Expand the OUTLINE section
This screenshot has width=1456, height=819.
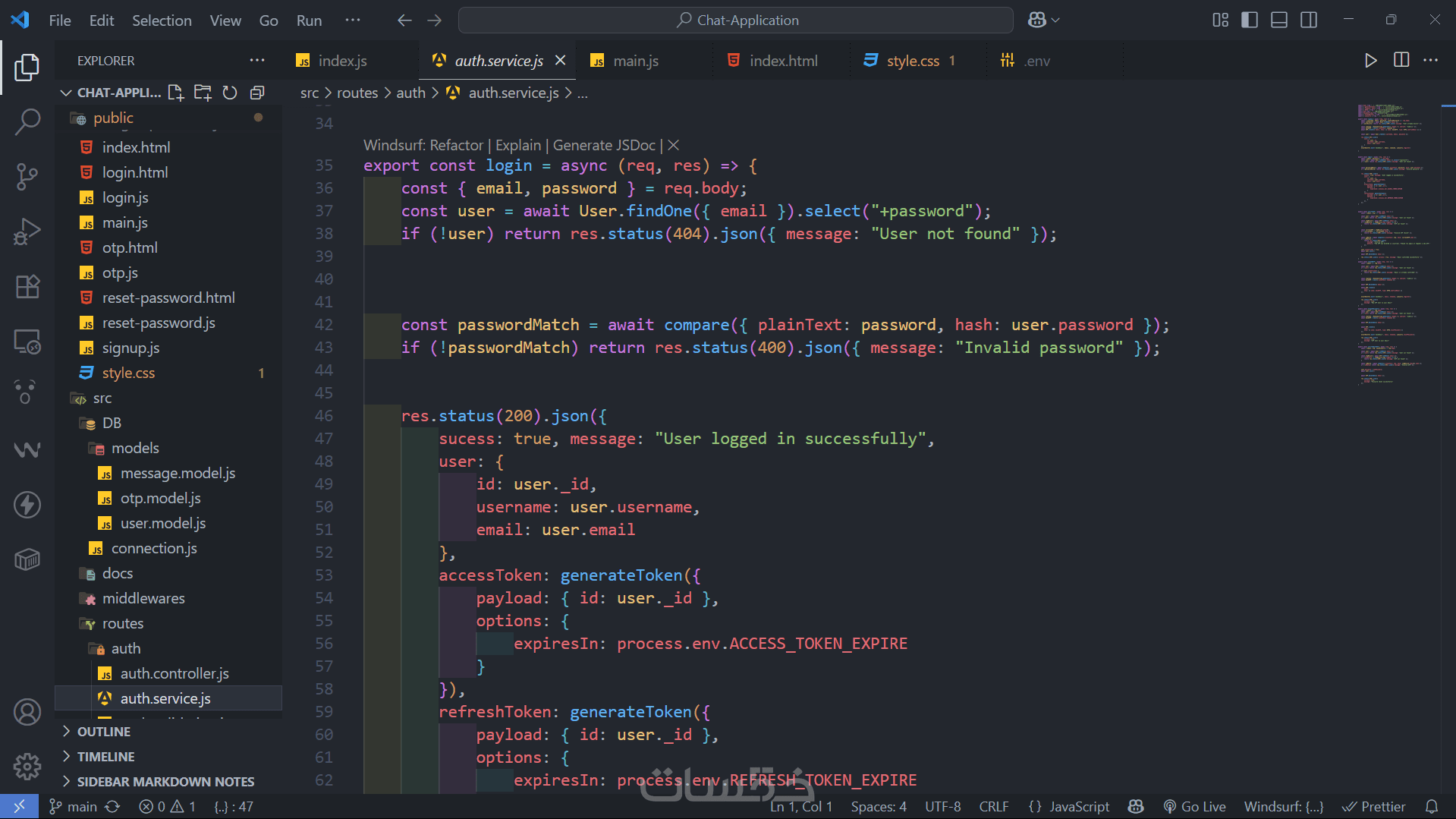pyautogui.click(x=104, y=732)
